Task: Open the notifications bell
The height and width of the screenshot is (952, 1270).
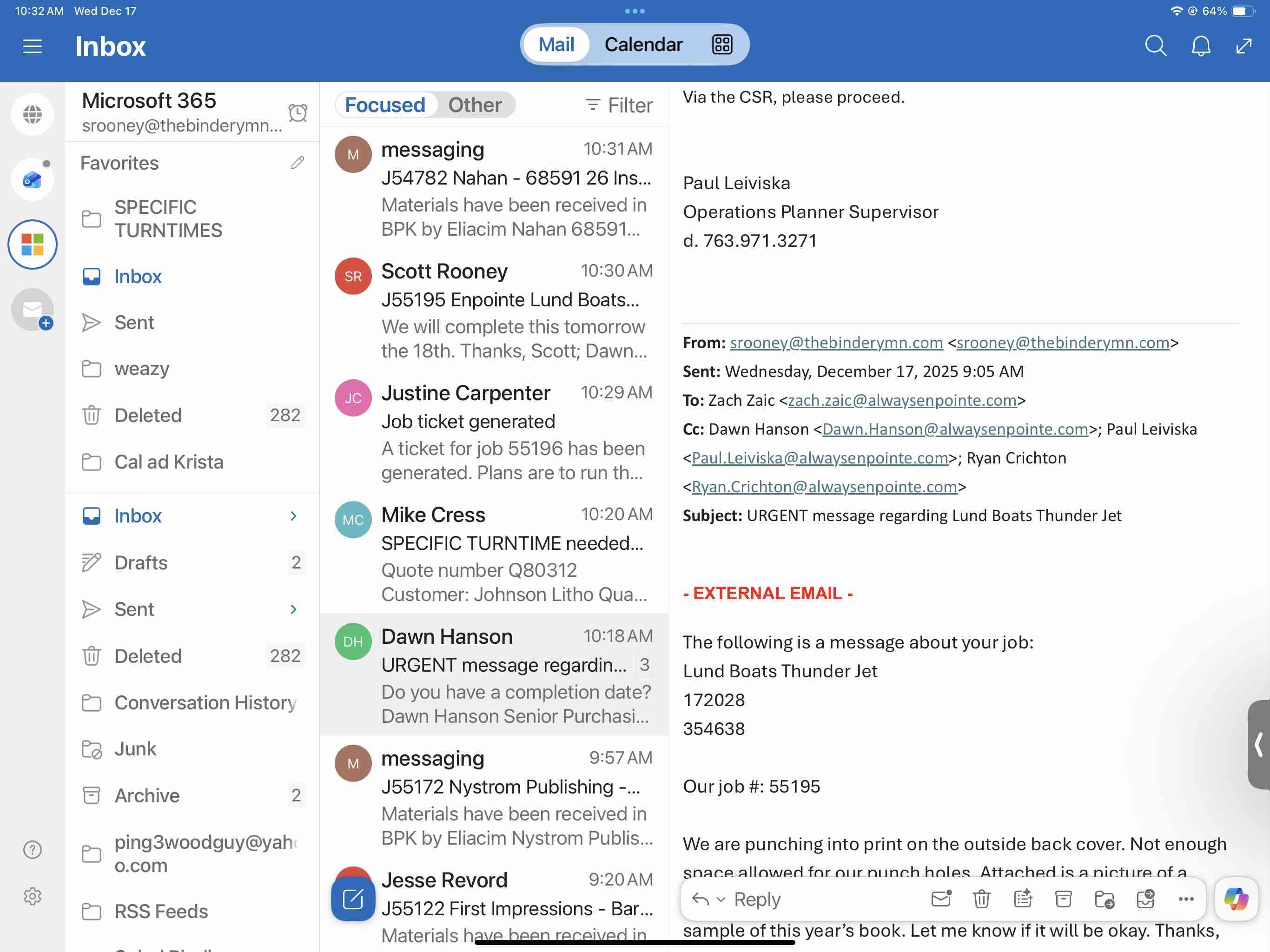Action: (1201, 46)
